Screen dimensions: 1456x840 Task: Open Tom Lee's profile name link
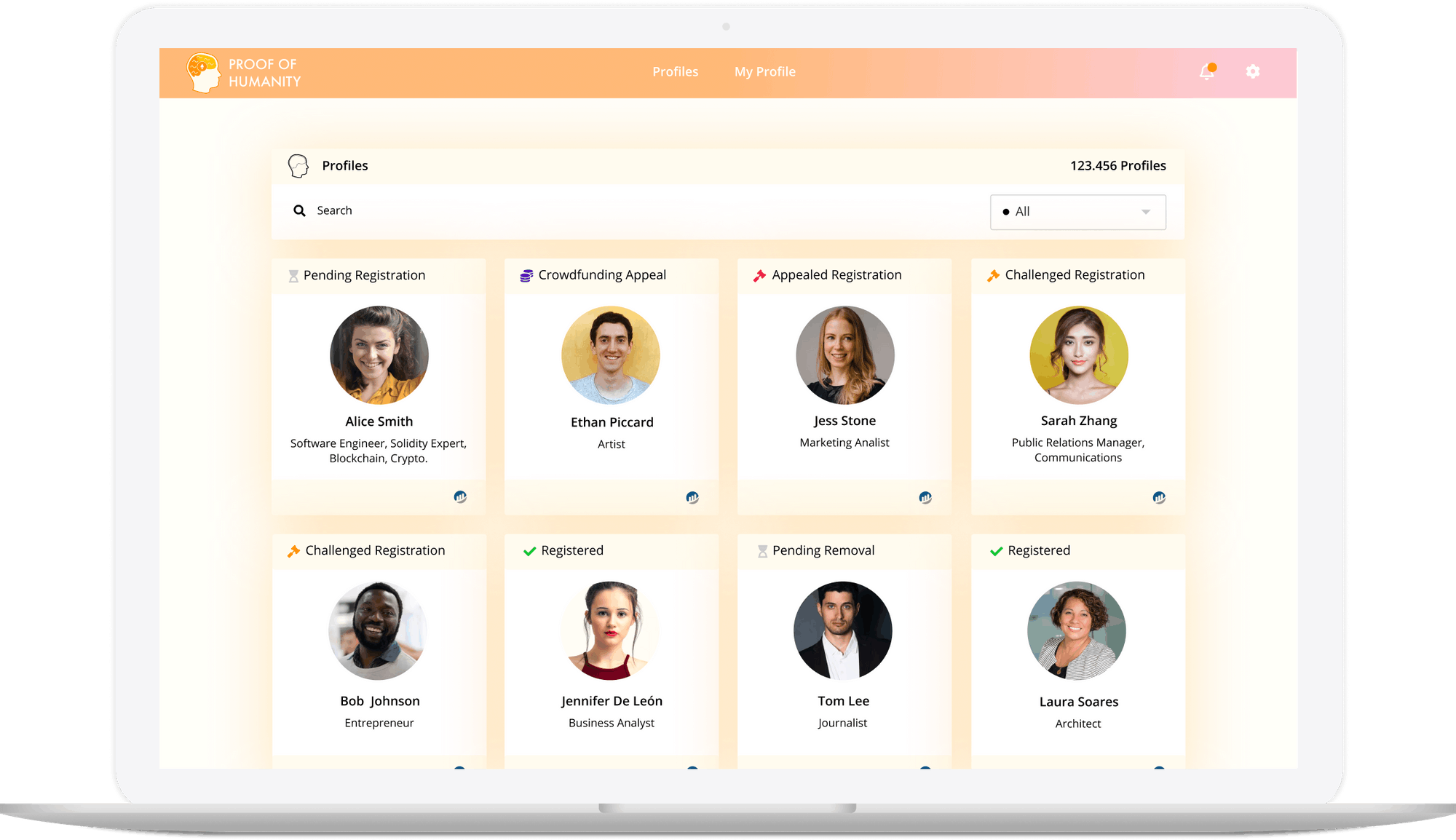click(x=843, y=701)
